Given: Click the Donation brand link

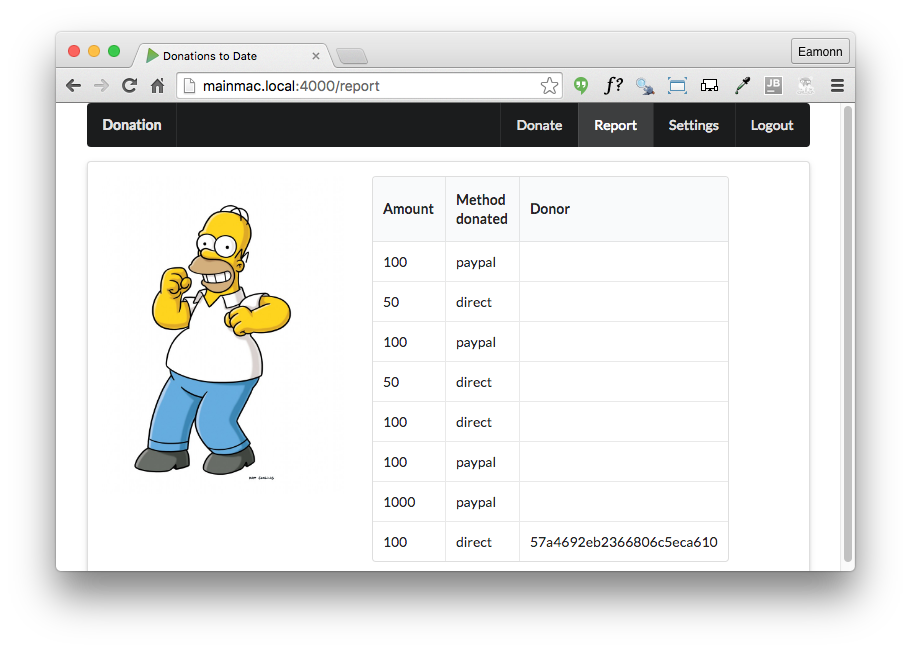Looking at the screenshot, I should pos(132,125).
